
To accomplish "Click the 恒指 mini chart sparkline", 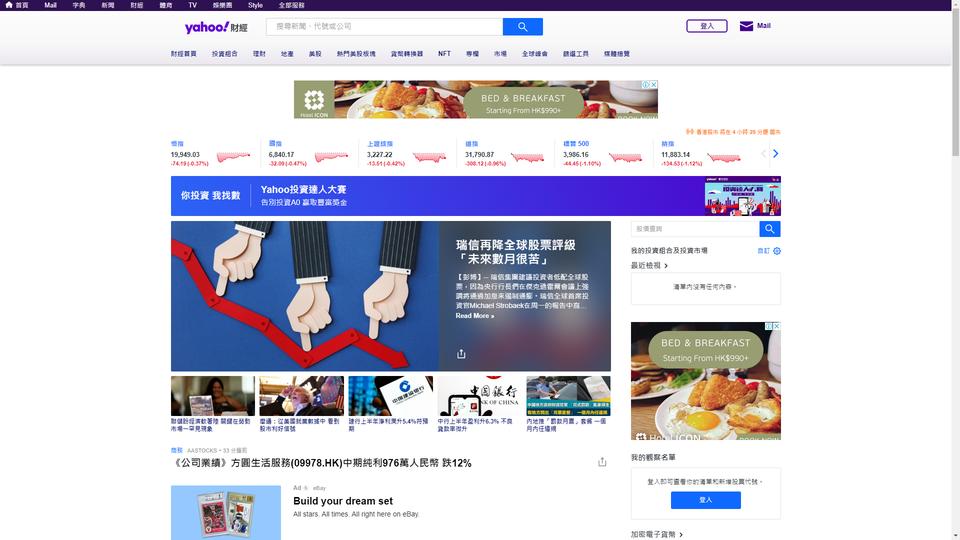I will (x=233, y=157).
